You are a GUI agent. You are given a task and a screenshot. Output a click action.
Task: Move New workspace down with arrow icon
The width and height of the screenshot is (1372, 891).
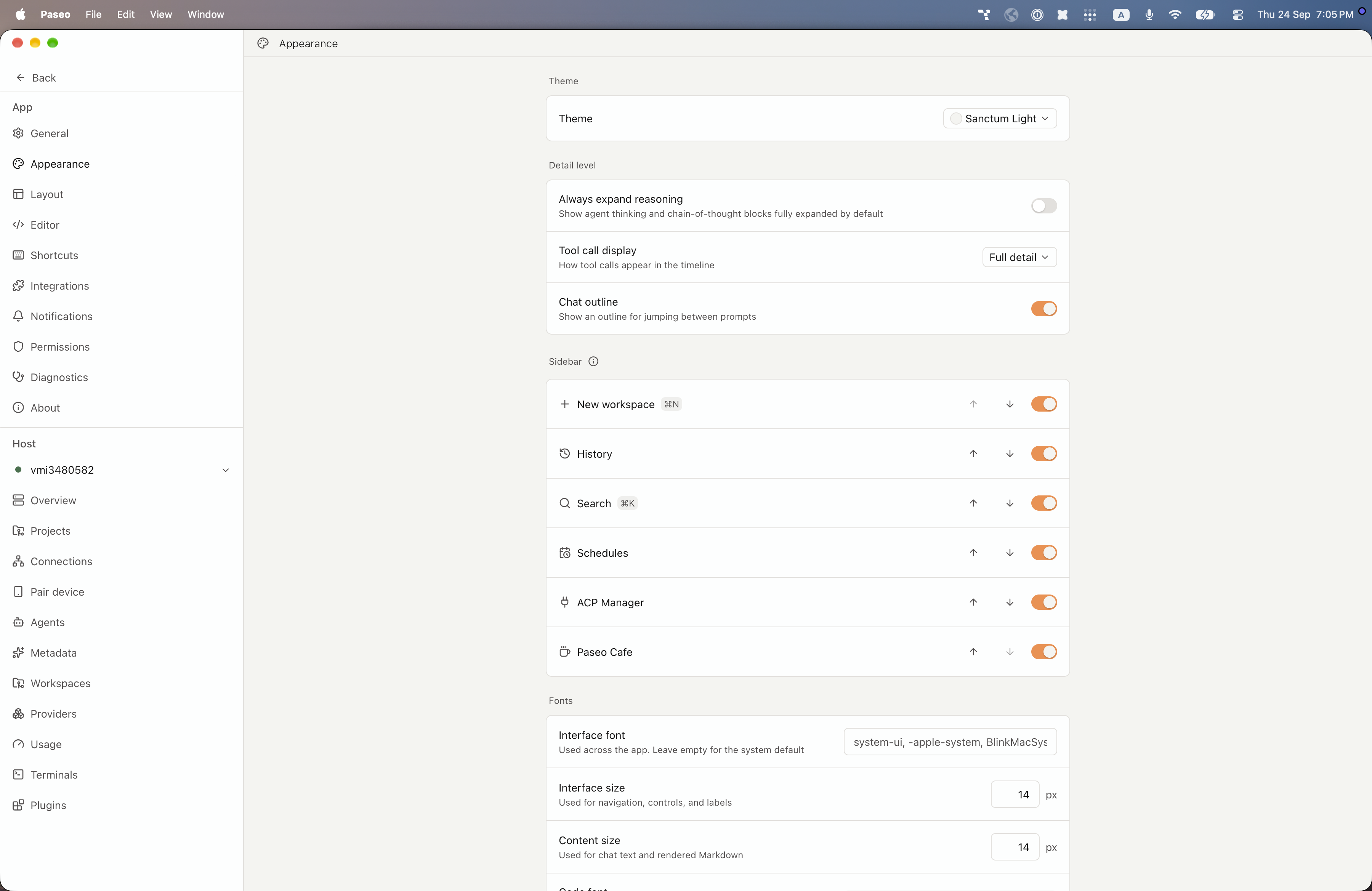[x=1010, y=404]
